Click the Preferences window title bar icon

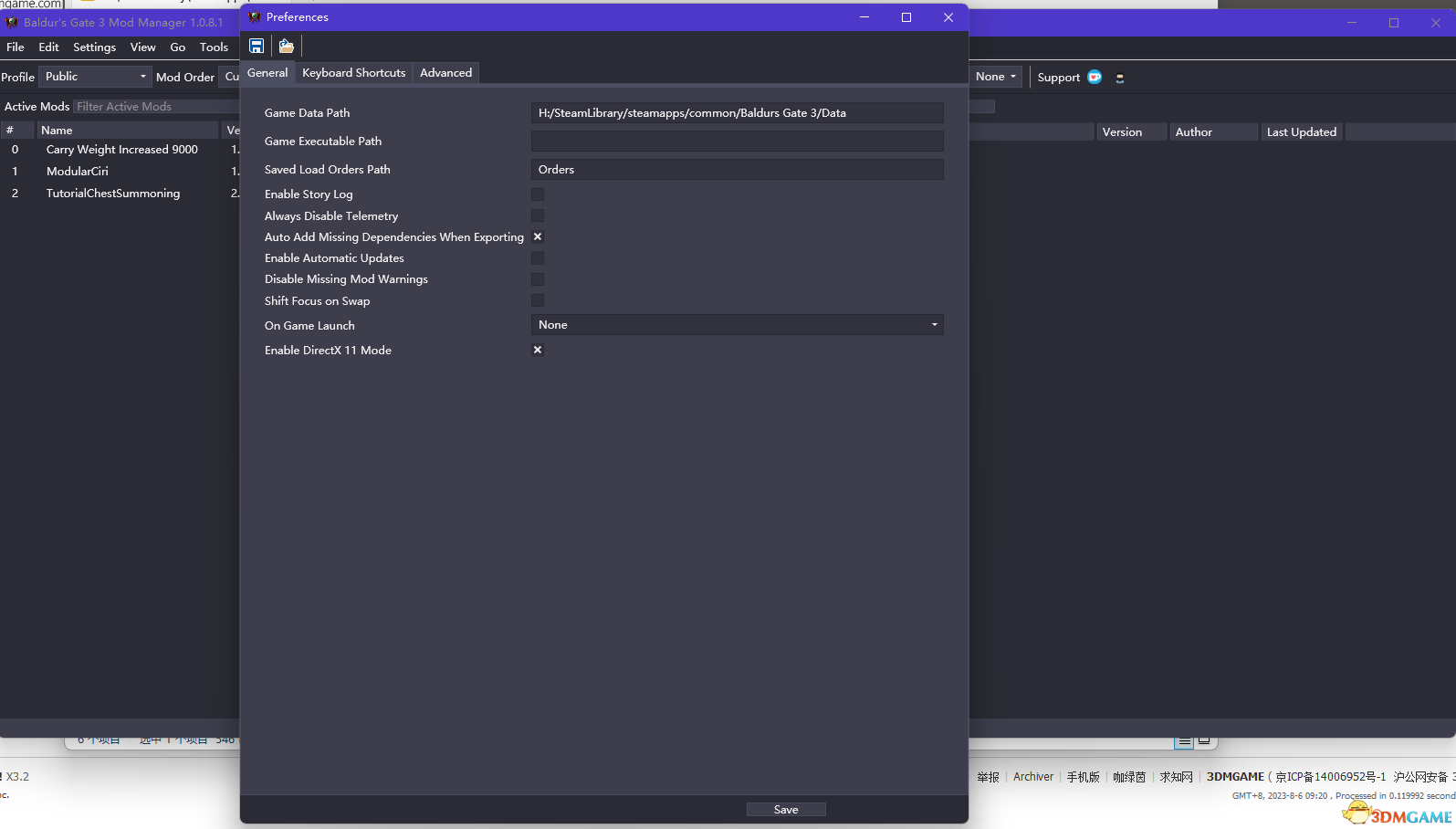255,17
